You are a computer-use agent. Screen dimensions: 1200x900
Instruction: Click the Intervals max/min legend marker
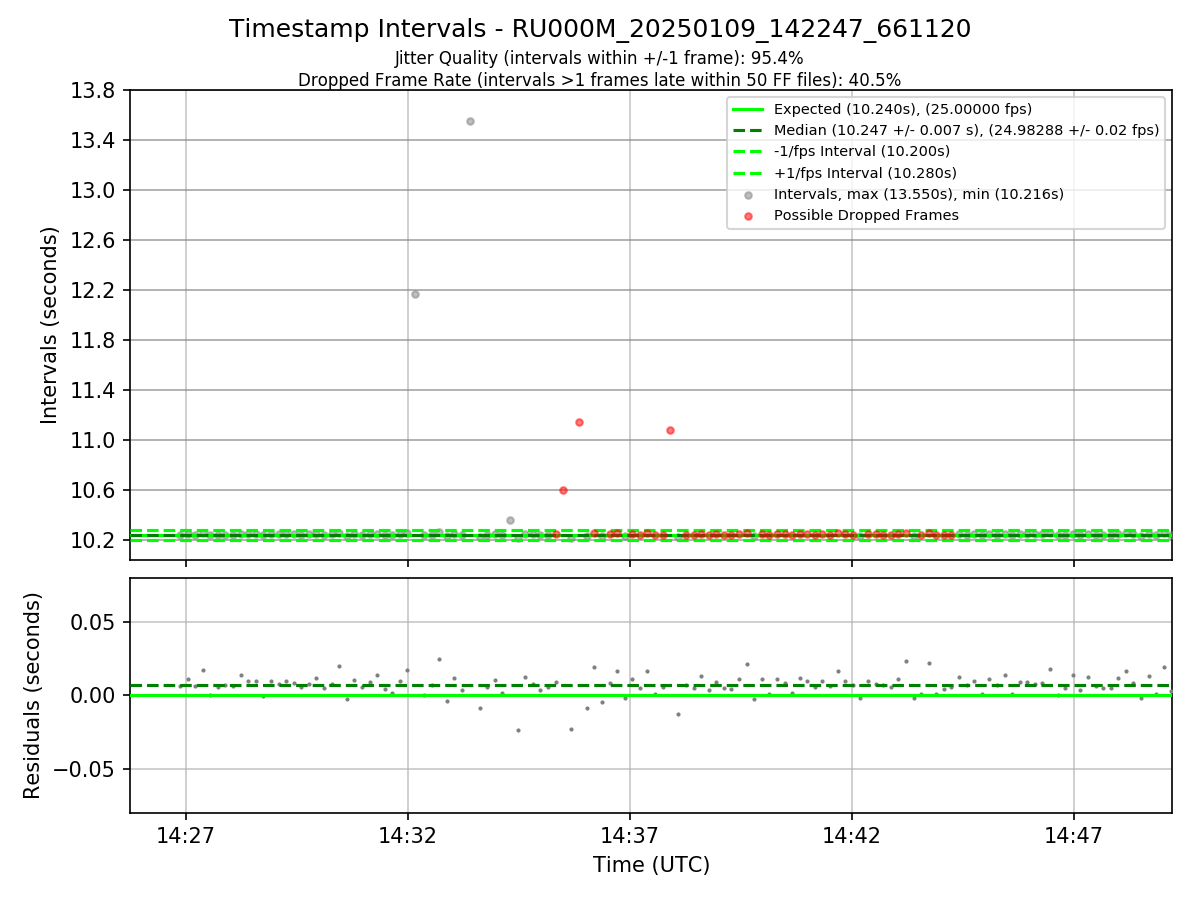[x=748, y=194]
